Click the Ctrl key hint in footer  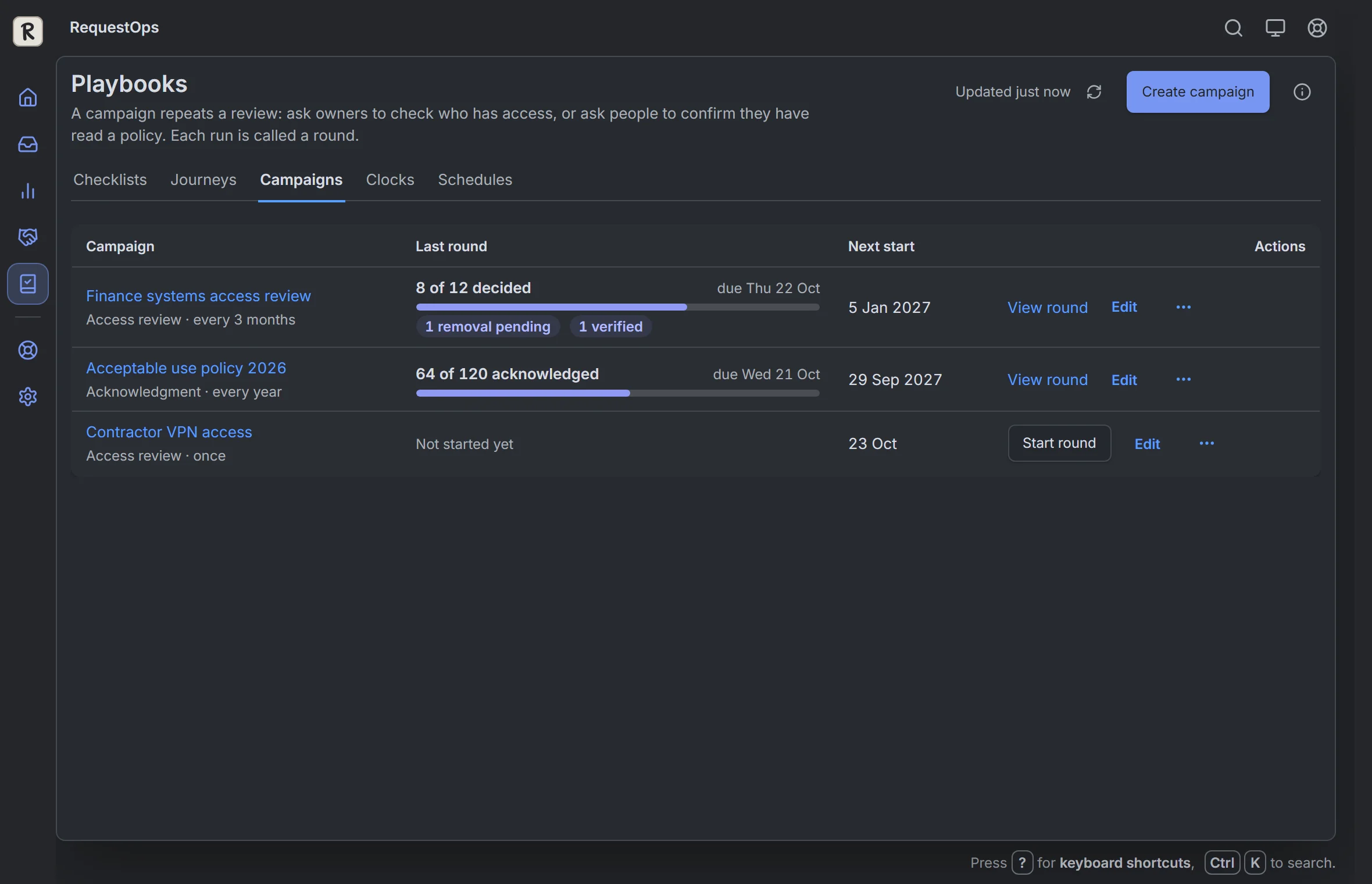pyautogui.click(x=1222, y=862)
